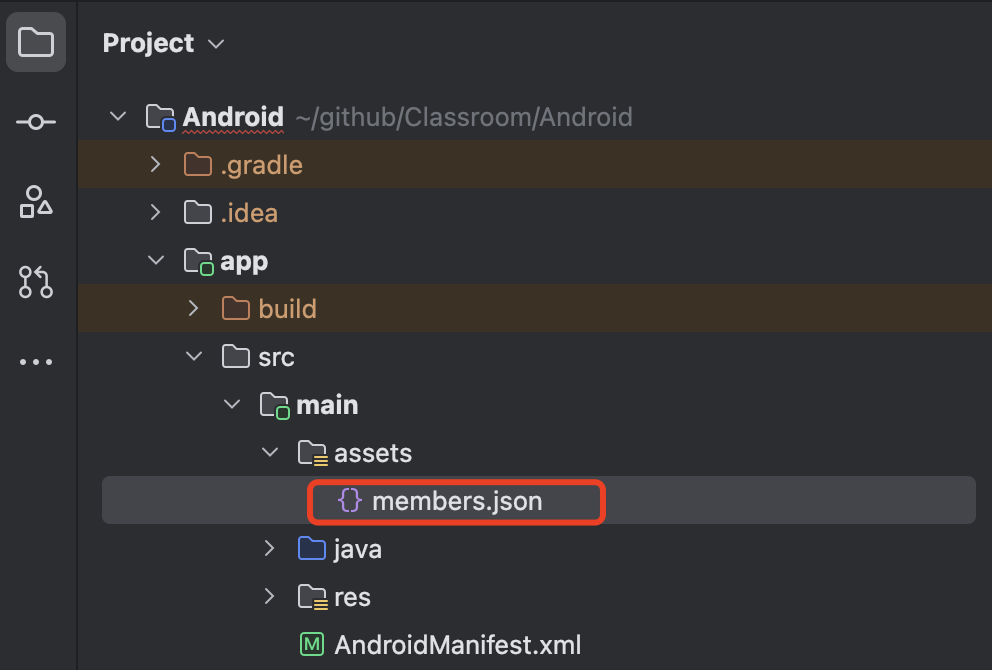
Task: Click the AndroidManifest.xml file icon
Action: [x=312, y=645]
